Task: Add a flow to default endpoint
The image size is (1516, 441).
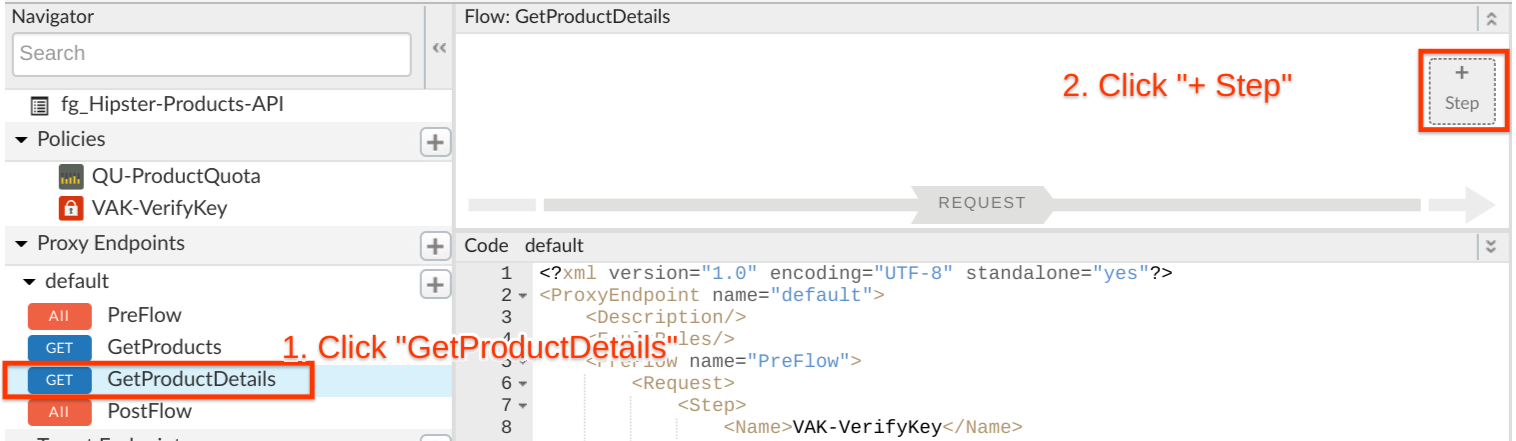Action: pyautogui.click(x=435, y=284)
